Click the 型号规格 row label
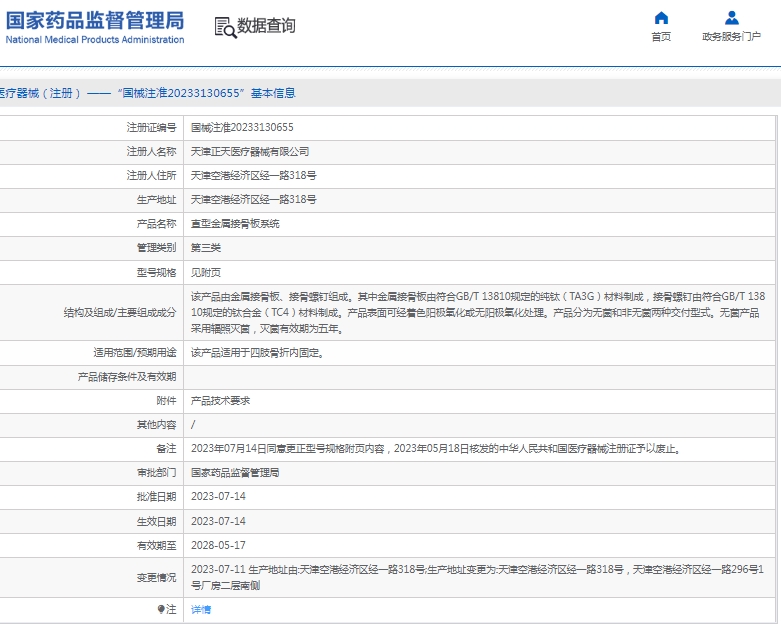781x631 pixels. pyautogui.click(x=156, y=273)
